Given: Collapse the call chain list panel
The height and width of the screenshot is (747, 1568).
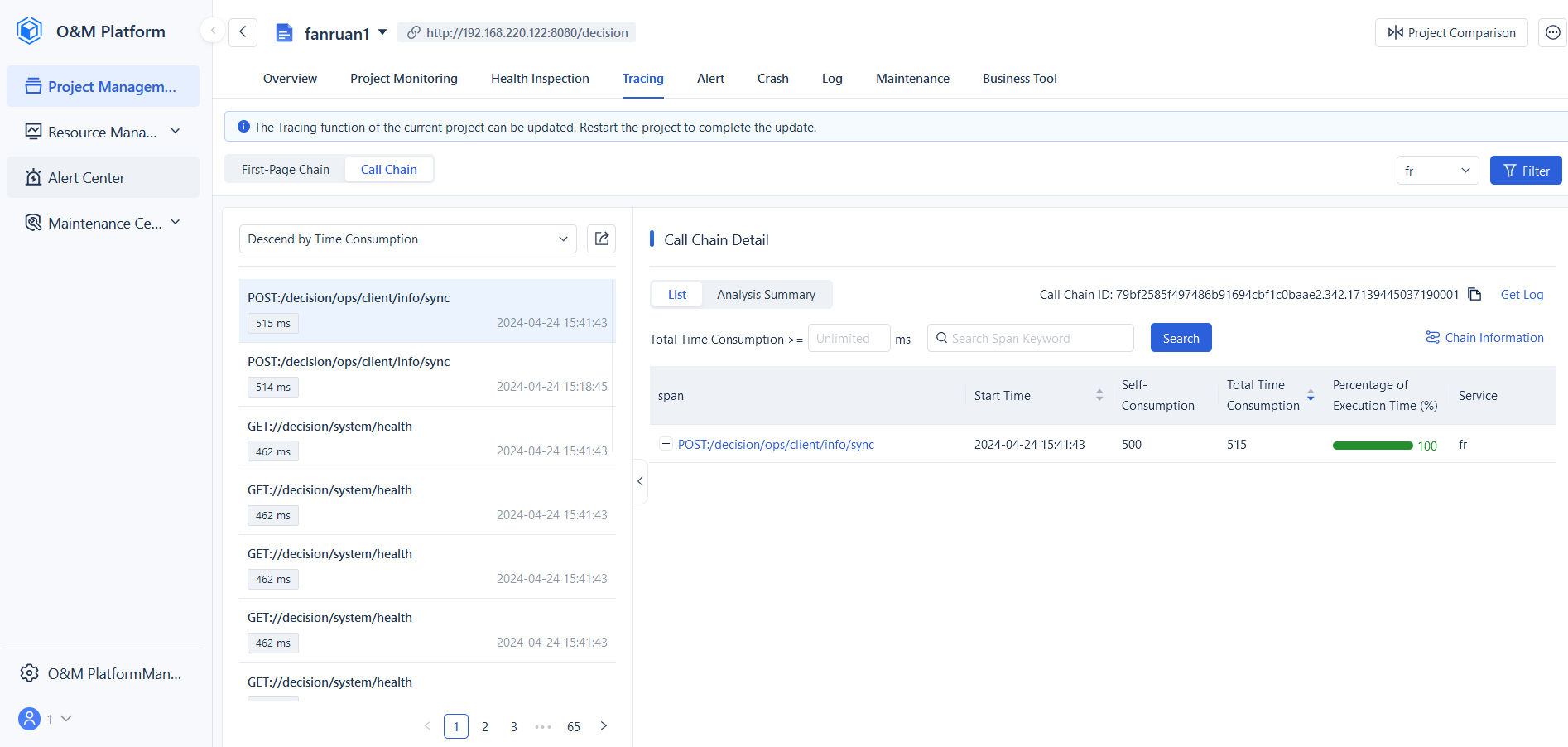Looking at the screenshot, I should 640,481.
